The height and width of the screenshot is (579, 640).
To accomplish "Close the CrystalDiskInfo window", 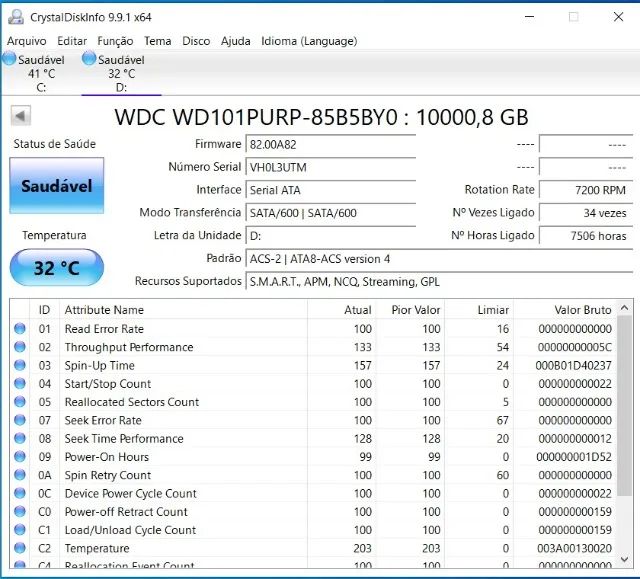I will pos(618,17).
